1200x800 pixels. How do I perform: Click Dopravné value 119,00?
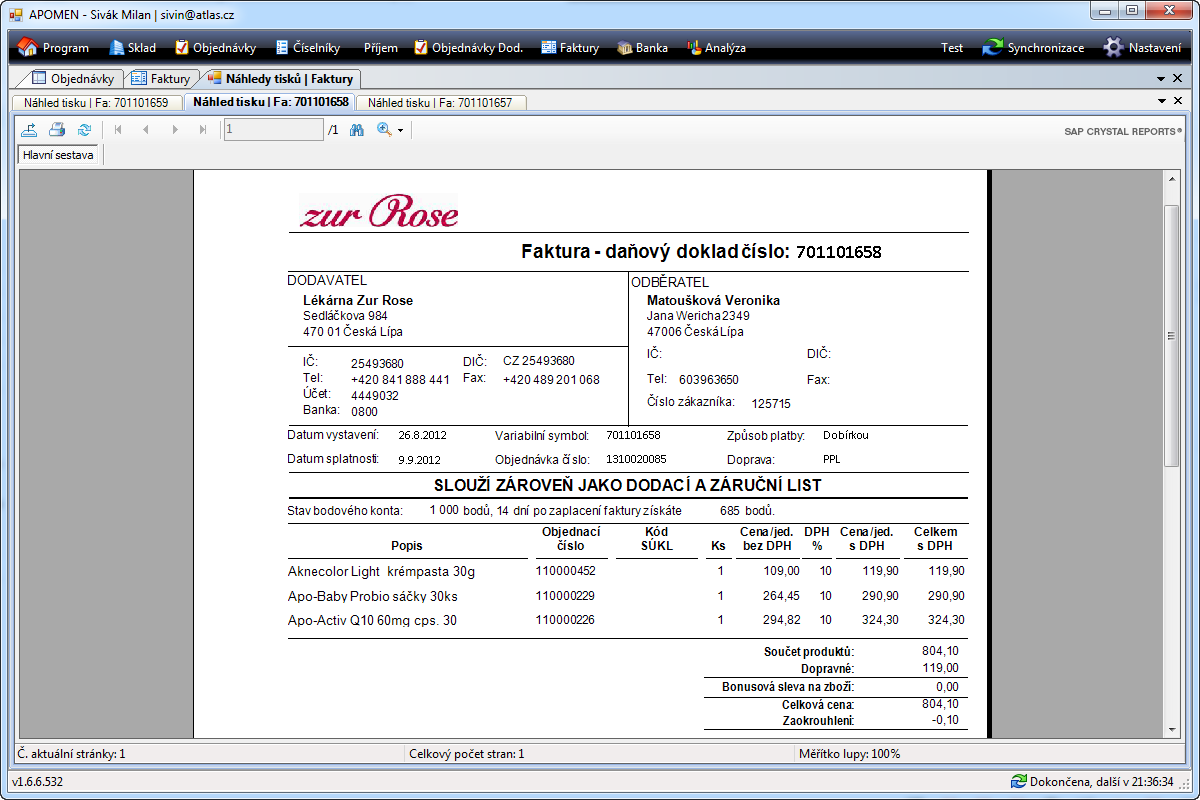pos(940,668)
